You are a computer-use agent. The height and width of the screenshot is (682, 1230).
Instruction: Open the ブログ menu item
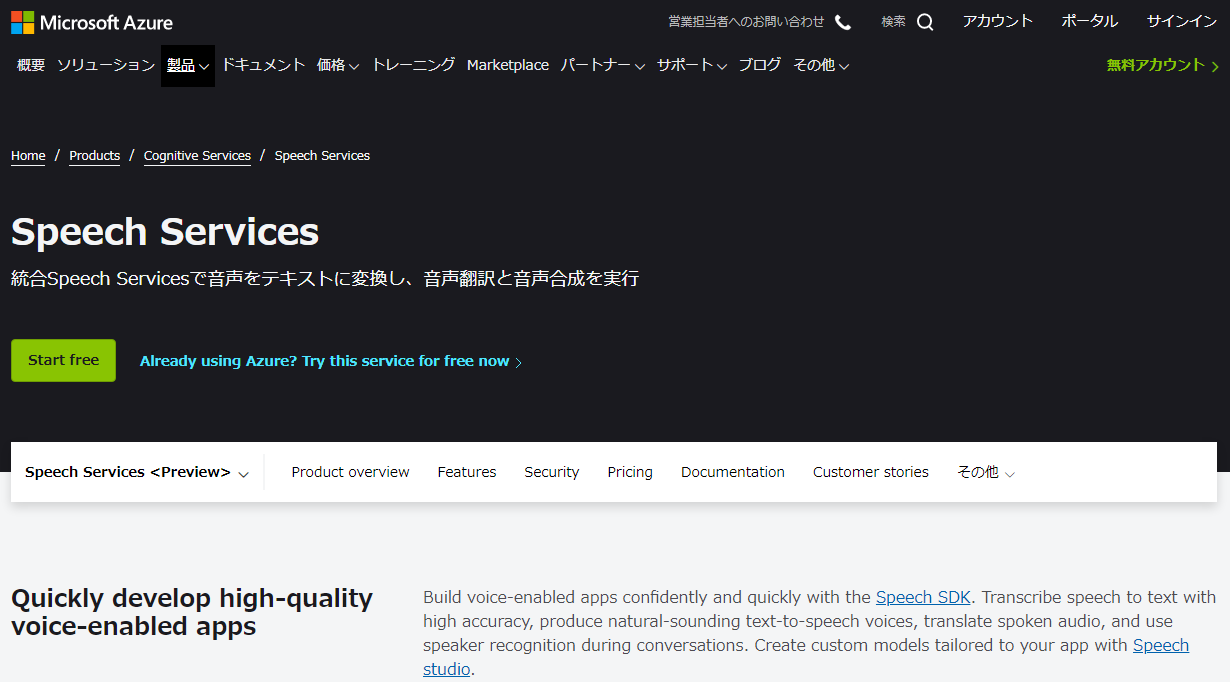pyautogui.click(x=760, y=65)
